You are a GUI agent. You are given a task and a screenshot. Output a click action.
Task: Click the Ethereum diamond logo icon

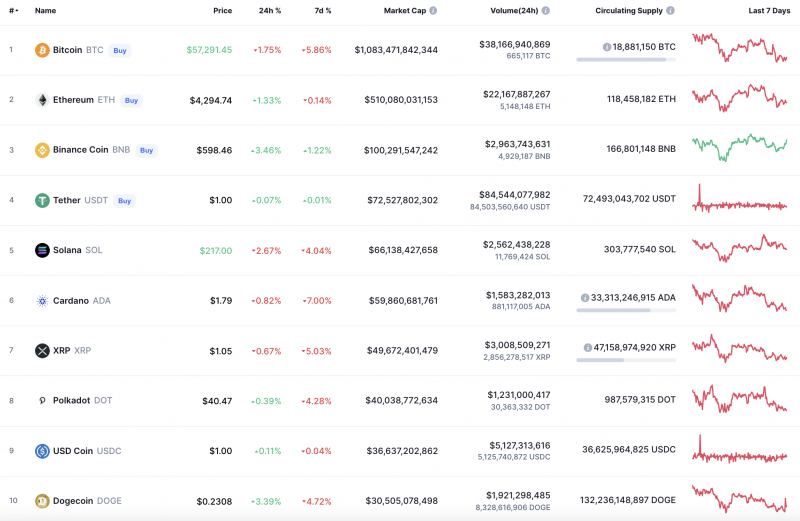42,100
